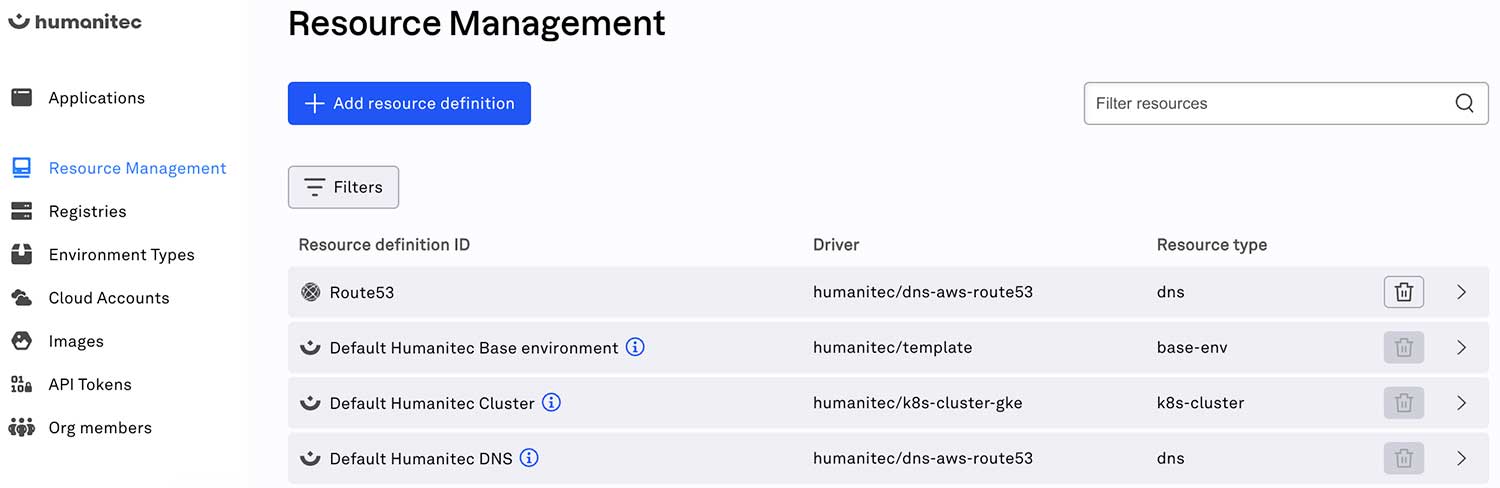
Task: Click the Environment Types sidebar icon
Action: (22, 254)
